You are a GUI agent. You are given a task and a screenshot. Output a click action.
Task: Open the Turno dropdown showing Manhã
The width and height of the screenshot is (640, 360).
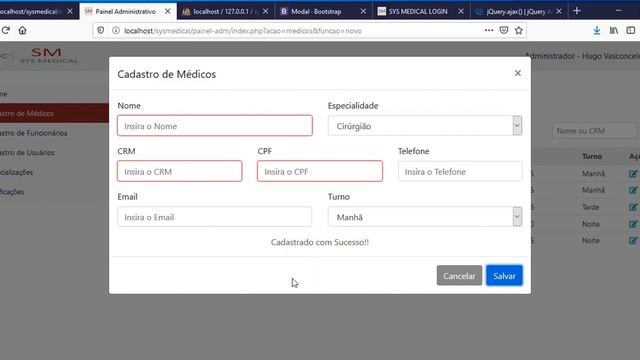click(425, 217)
